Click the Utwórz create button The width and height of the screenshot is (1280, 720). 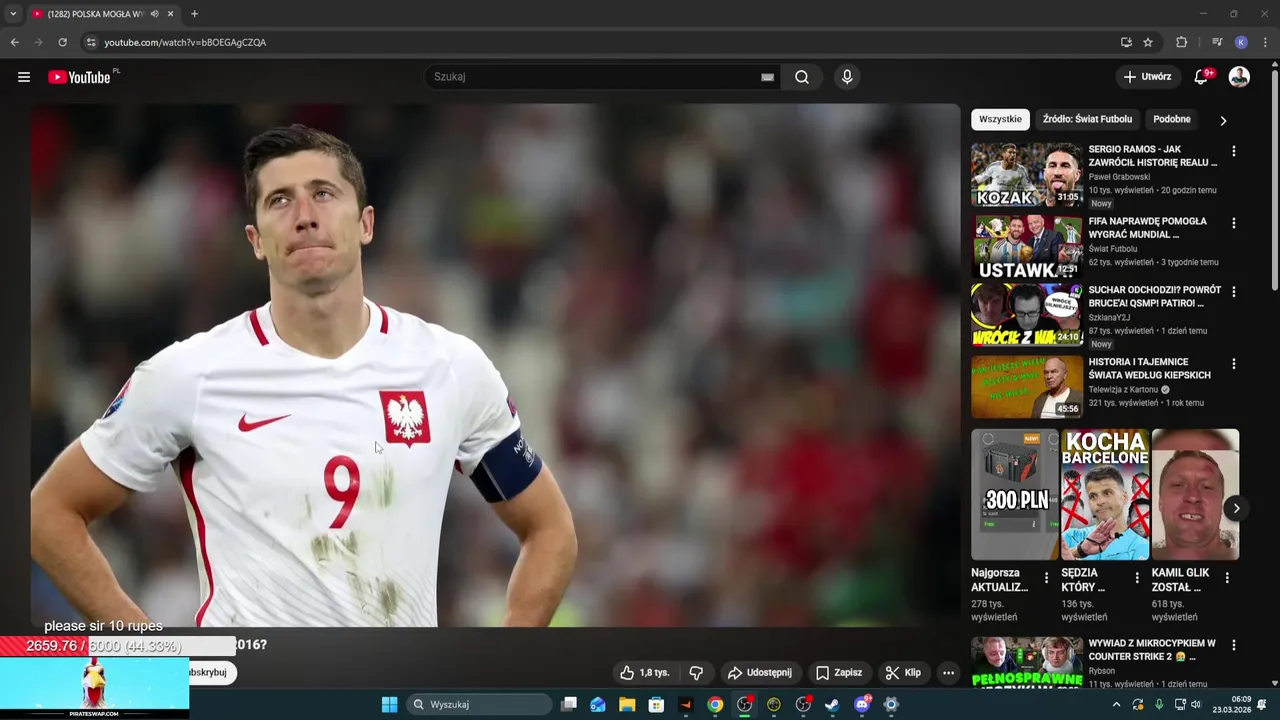1147,77
